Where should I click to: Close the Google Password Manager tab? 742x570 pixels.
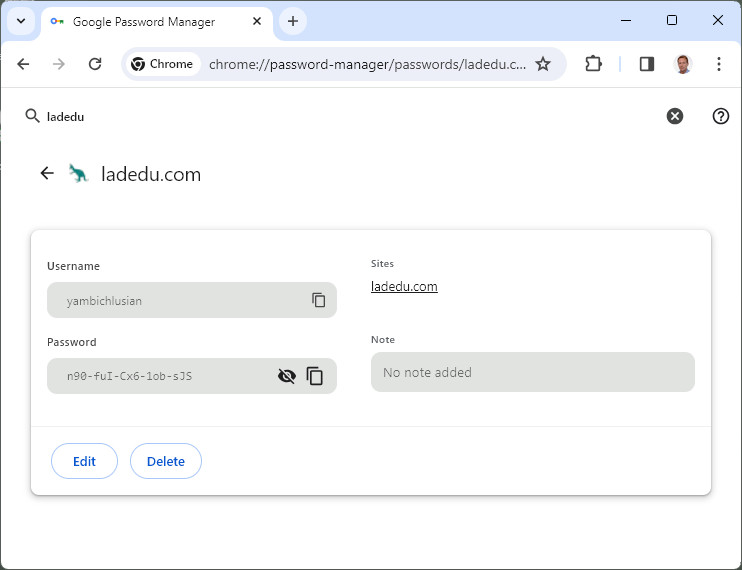[x=257, y=21]
